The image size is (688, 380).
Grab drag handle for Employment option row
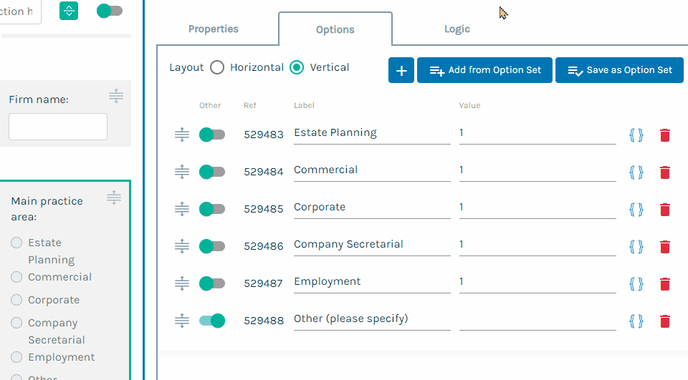tap(182, 283)
